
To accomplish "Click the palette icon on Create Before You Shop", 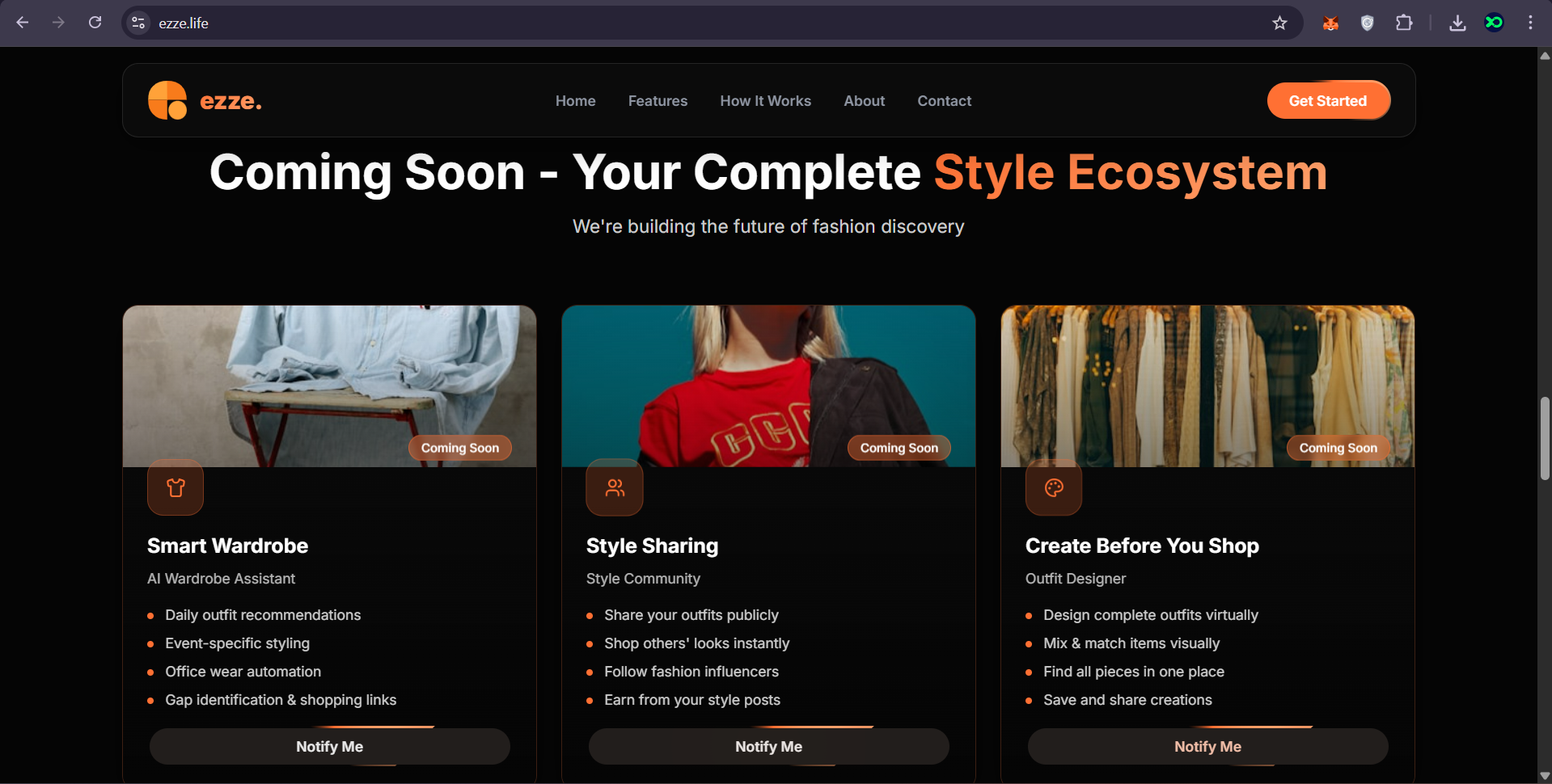I will pos(1053,487).
